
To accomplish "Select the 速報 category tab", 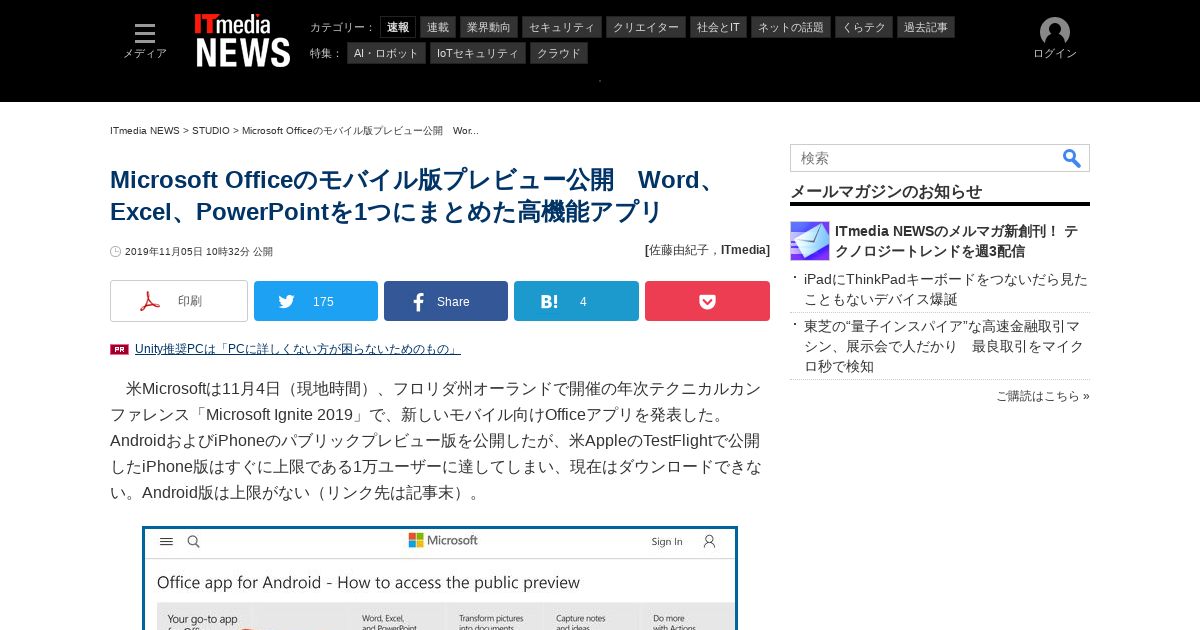I will pos(398,27).
